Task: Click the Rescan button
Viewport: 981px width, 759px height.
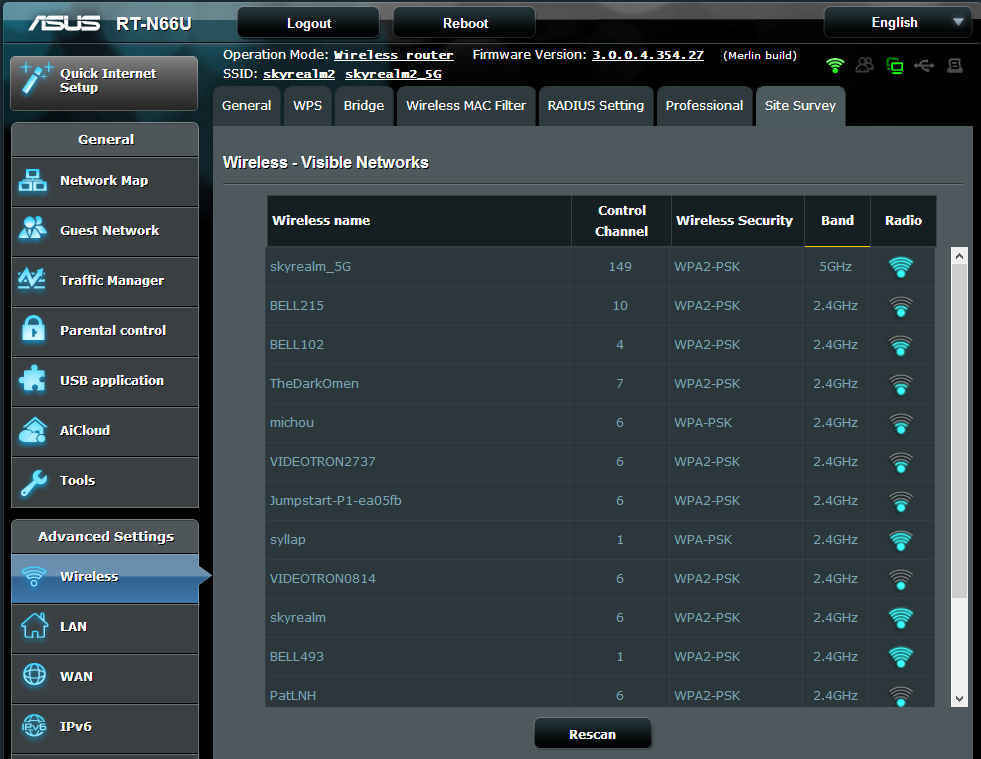Action: coord(592,734)
